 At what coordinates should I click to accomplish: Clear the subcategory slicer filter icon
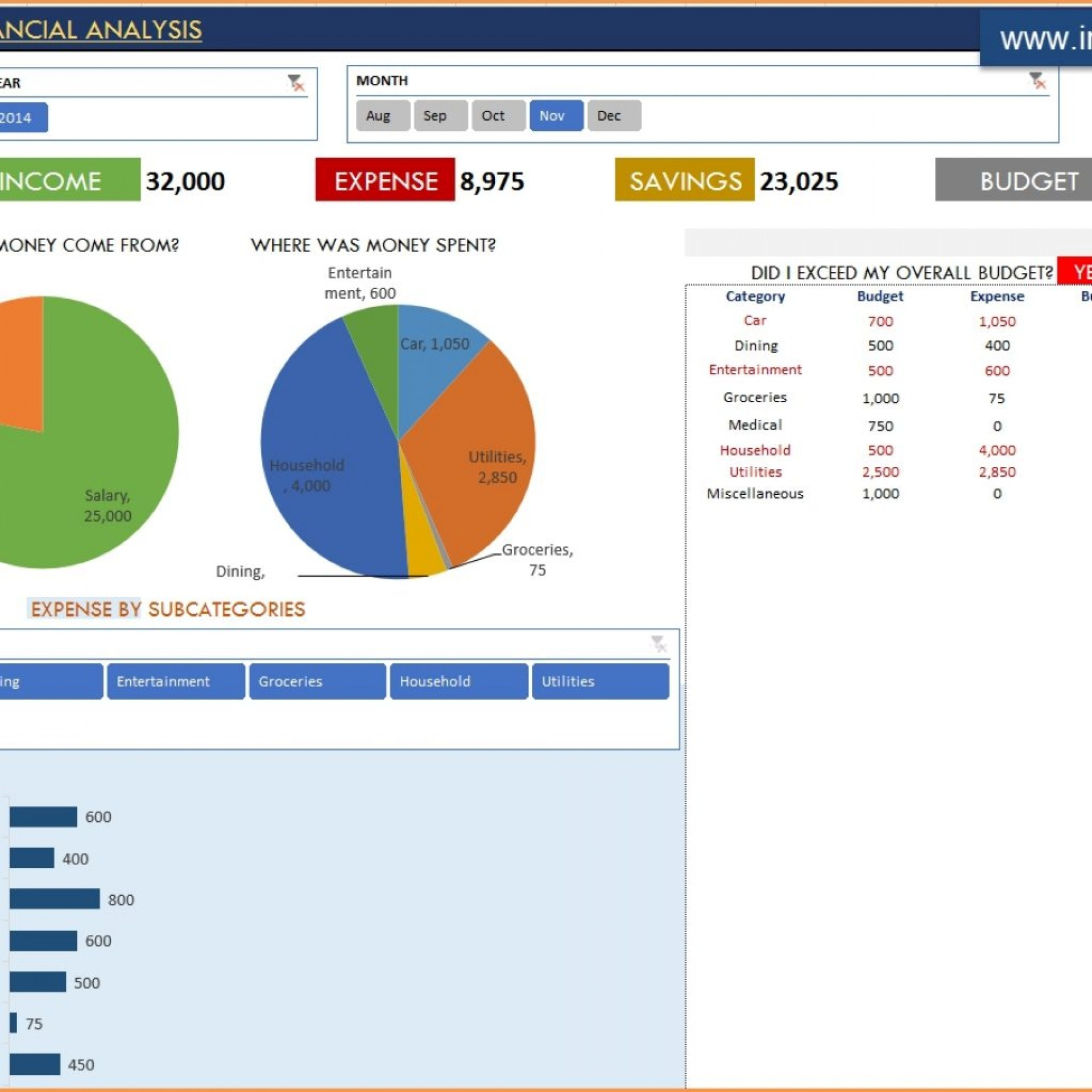[658, 644]
